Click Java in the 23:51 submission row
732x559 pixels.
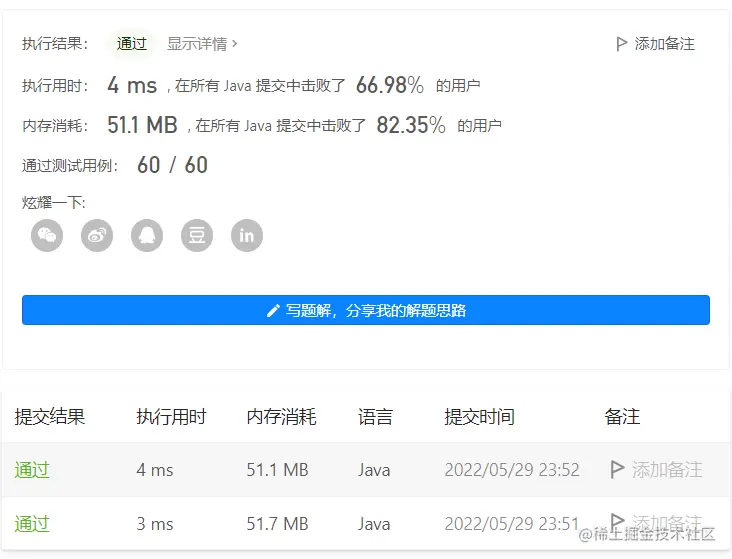click(374, 524)
